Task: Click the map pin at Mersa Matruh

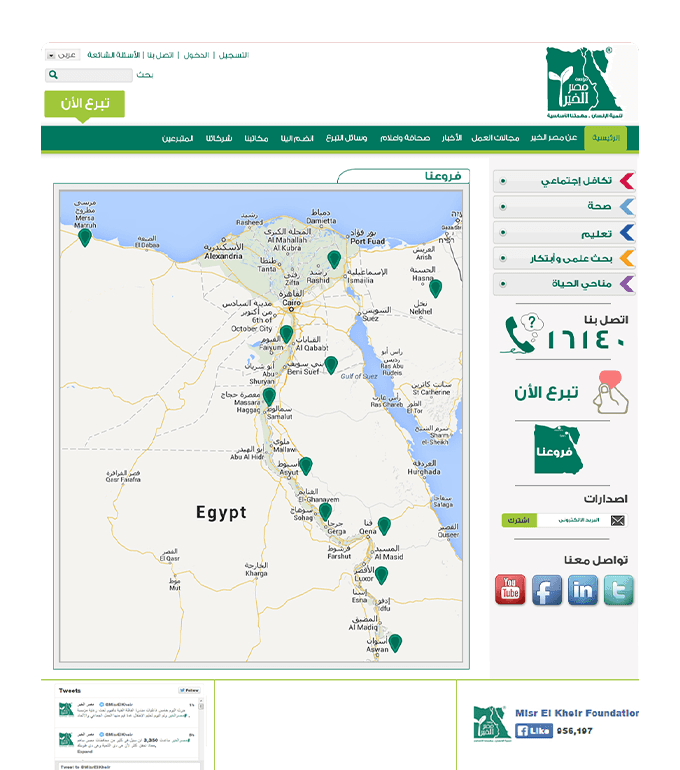Action: point(85,238)
